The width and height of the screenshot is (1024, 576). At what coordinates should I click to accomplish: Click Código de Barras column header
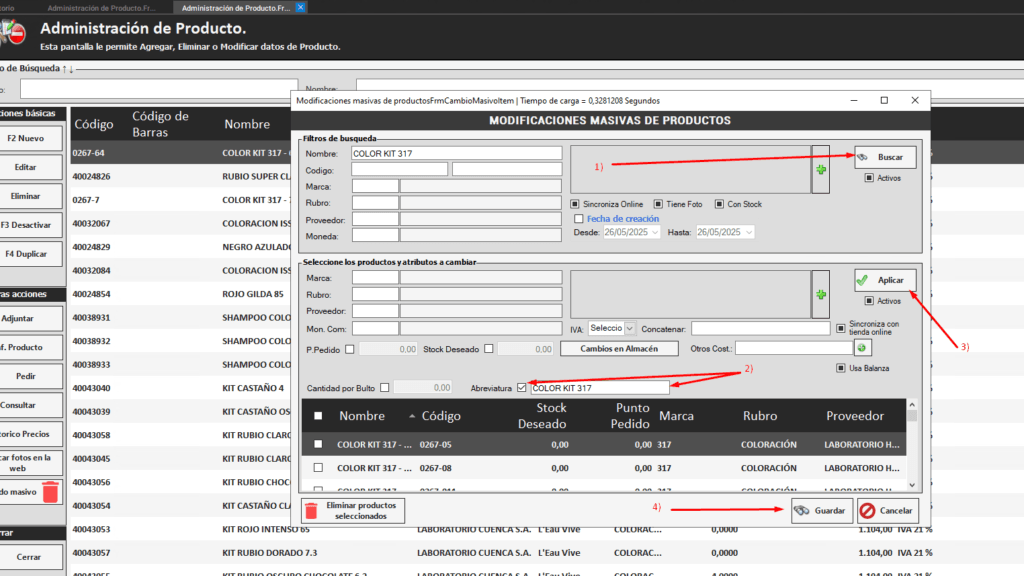point(161,124)
